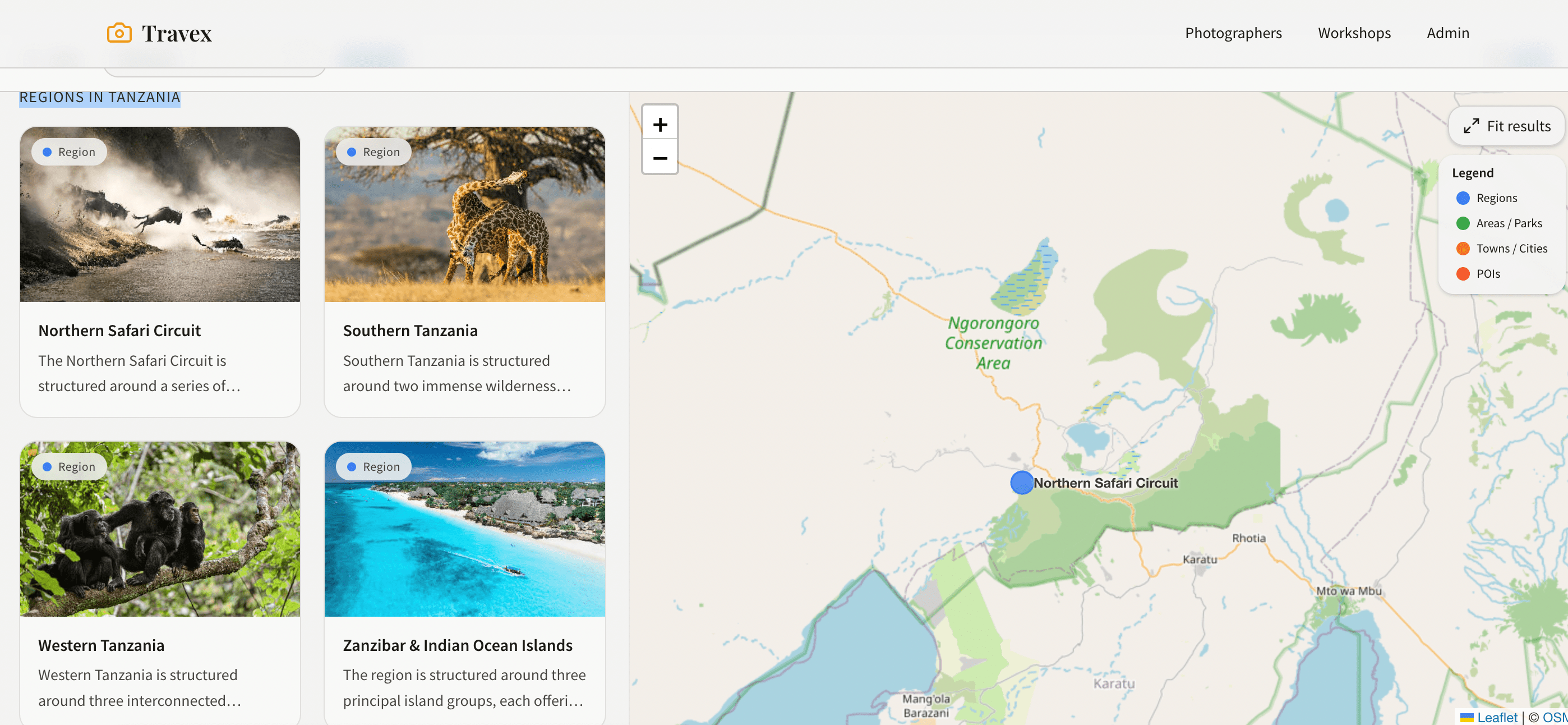Click the Fit results button
The width and height of the screenshot is (1568, 725).
1506,126
